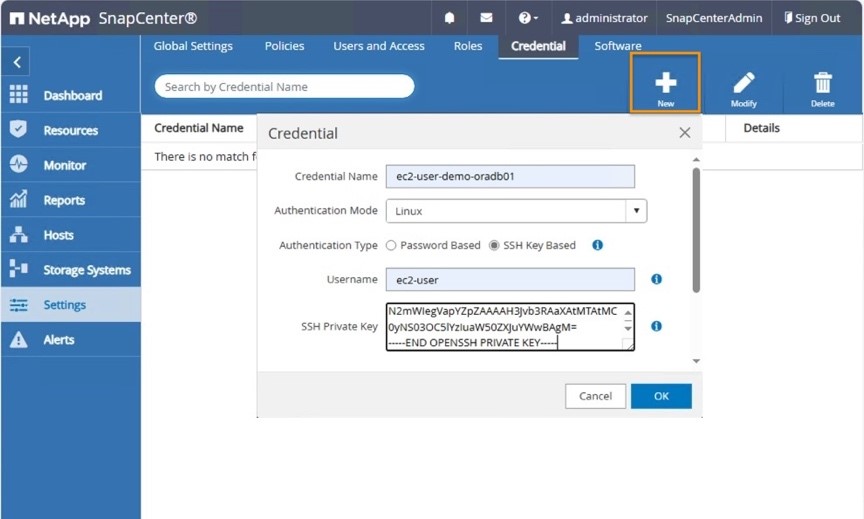Click the Cancel button
Viewport: 864px width, 519px height.
[595, 396]
